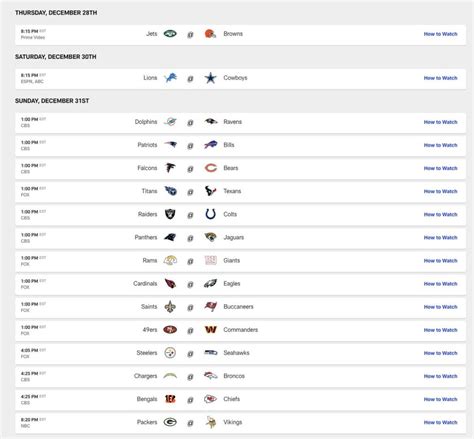
Task: Click the Browns helmet logo
Action: pos(210,34)
